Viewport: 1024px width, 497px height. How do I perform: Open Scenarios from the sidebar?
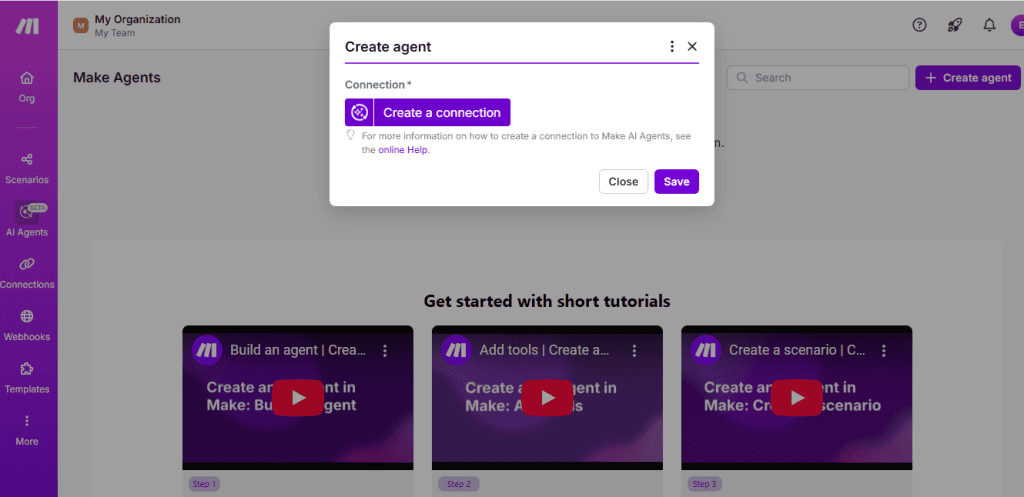[x=27, y=160]
